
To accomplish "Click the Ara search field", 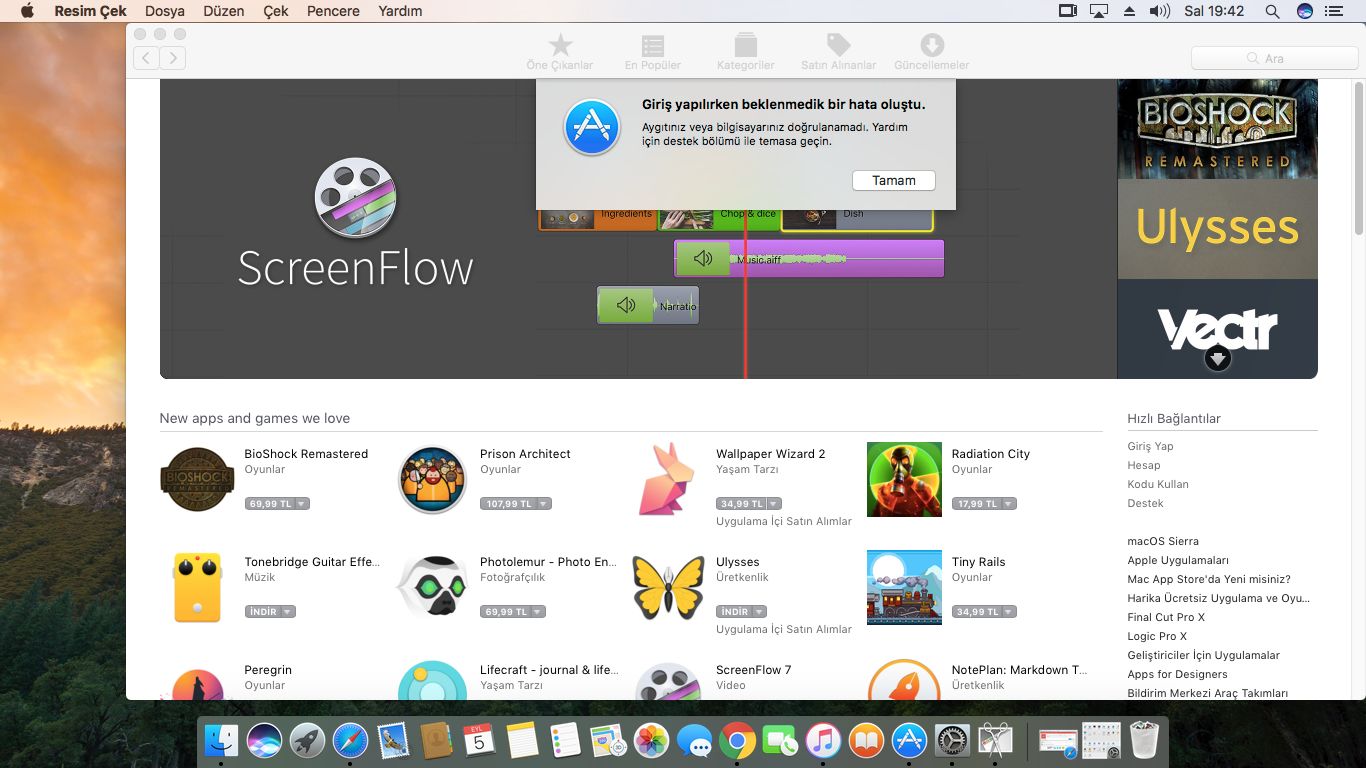I will click(x=1274, y=58).
